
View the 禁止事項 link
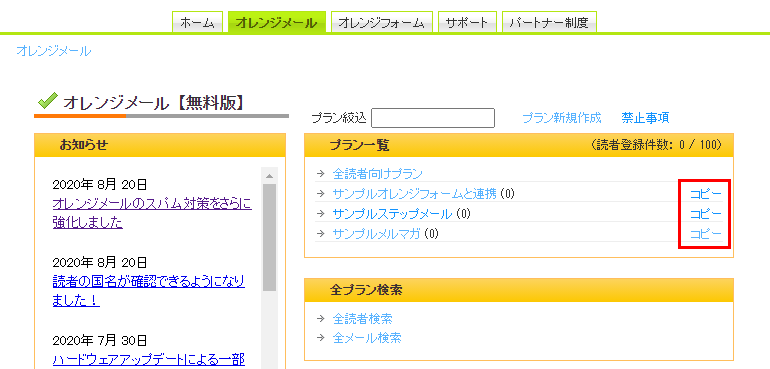point(645,118)
